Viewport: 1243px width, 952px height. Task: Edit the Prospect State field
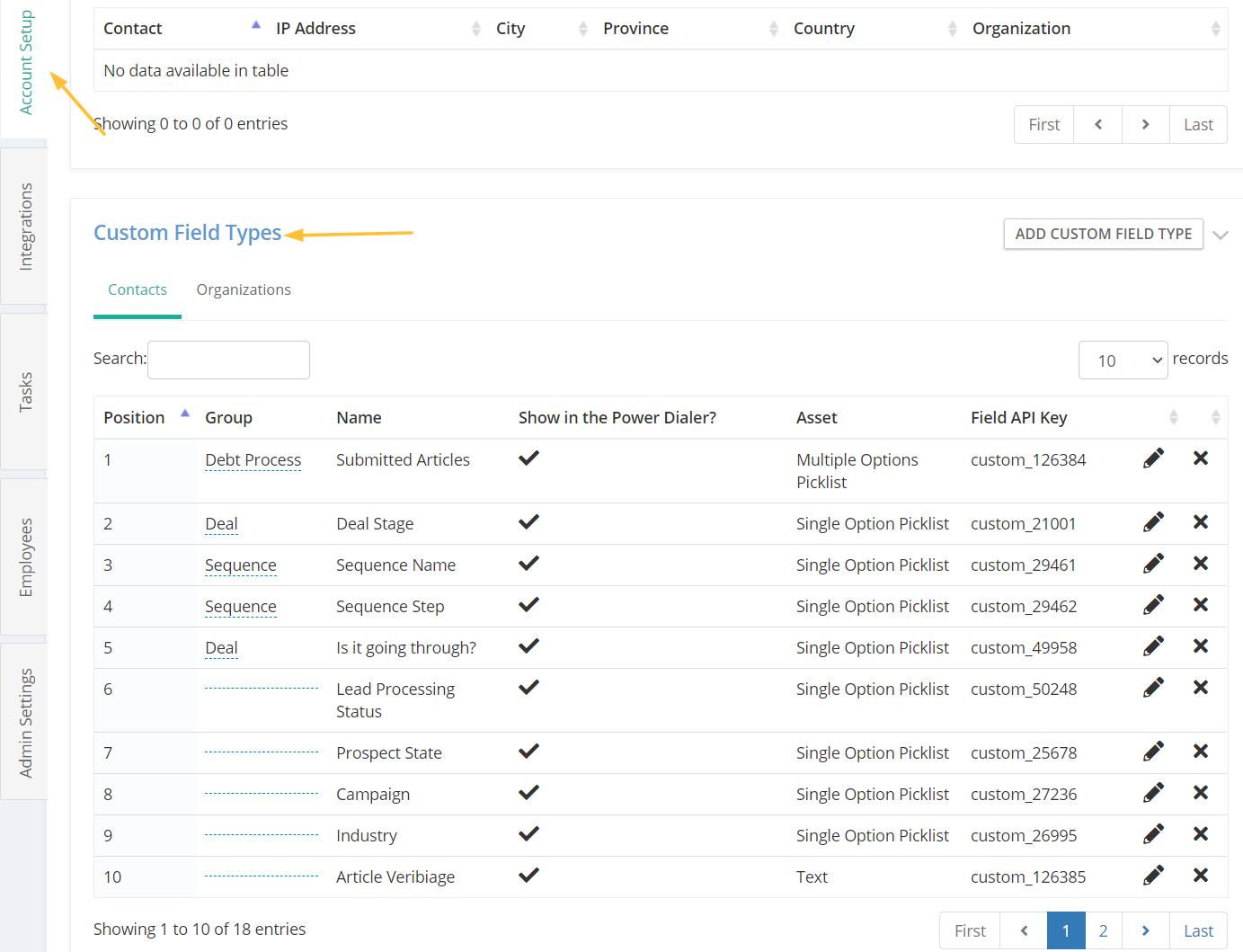tap(1153, 752)
